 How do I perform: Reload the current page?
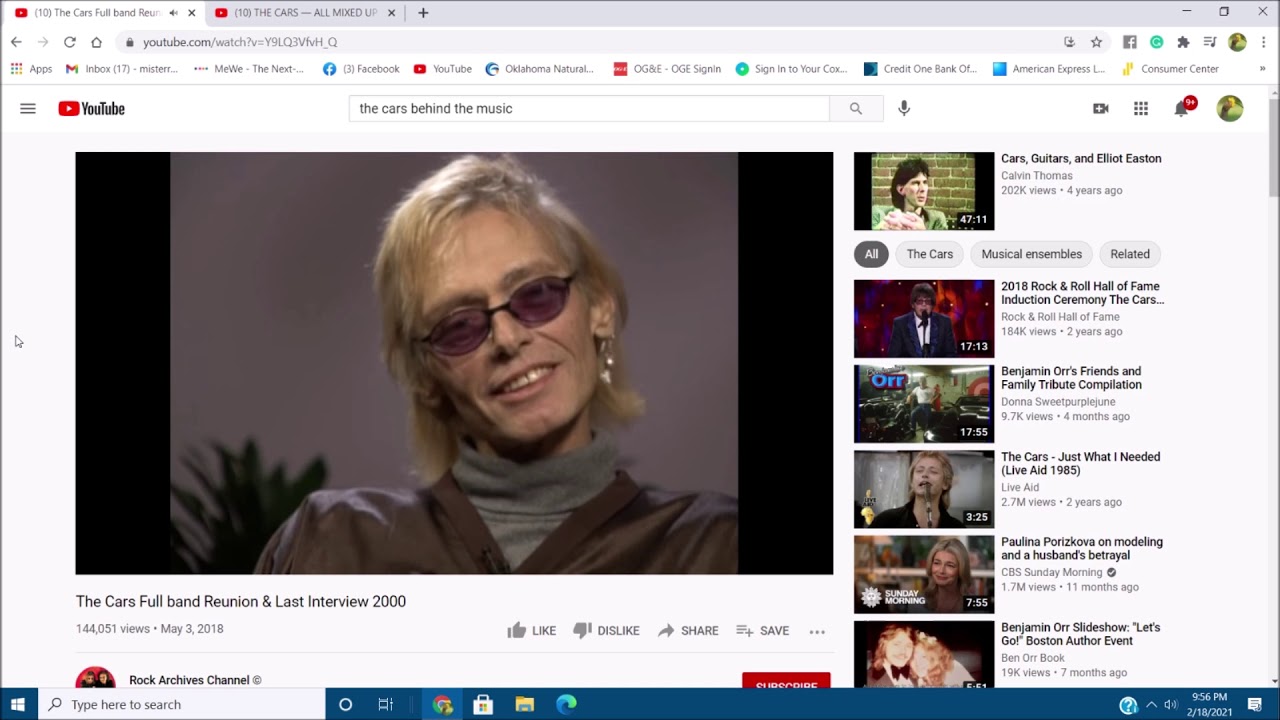pyautogui.click(x=69, y=42)
